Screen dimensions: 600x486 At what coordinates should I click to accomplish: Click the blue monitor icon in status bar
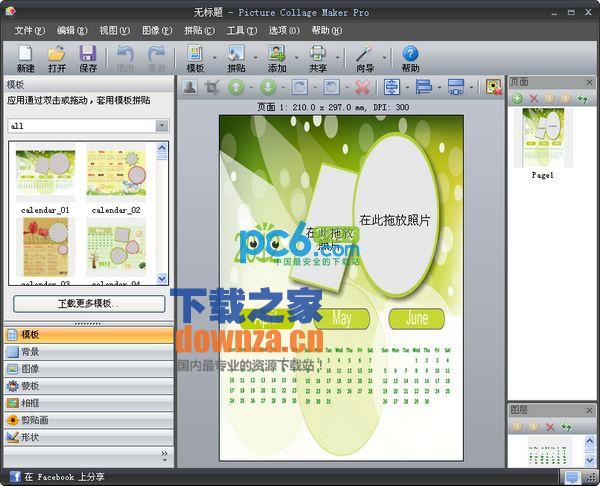[572, 477]
